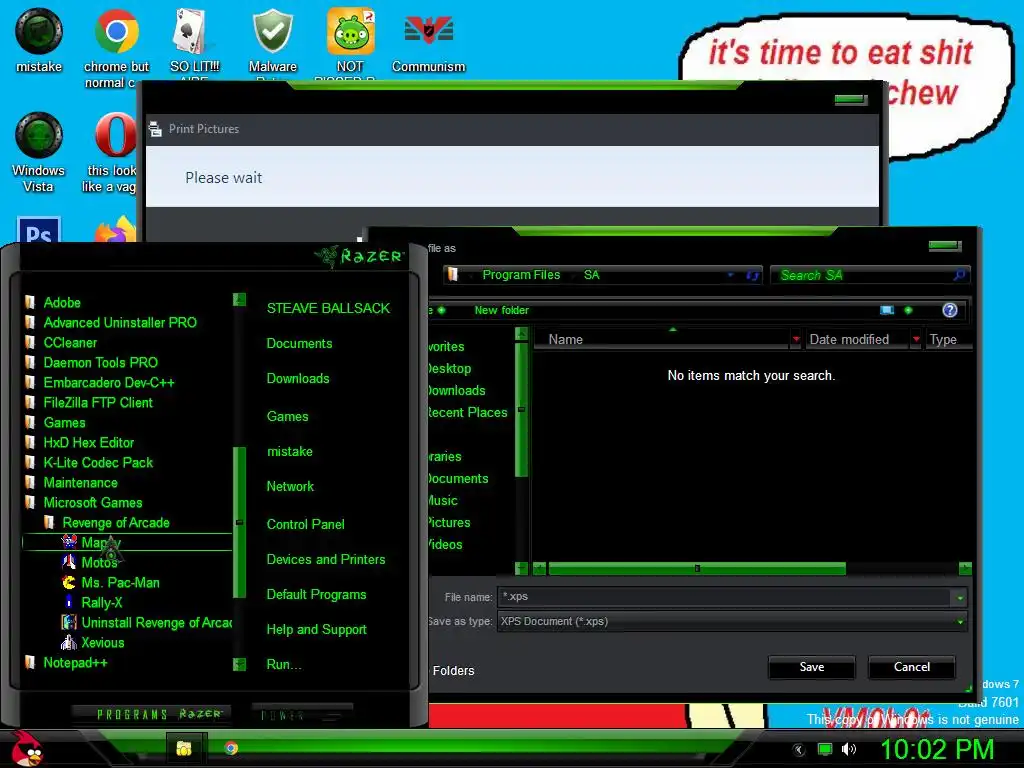
Task: Open the 'mistake' desktop icon
Action: [39, 40]
